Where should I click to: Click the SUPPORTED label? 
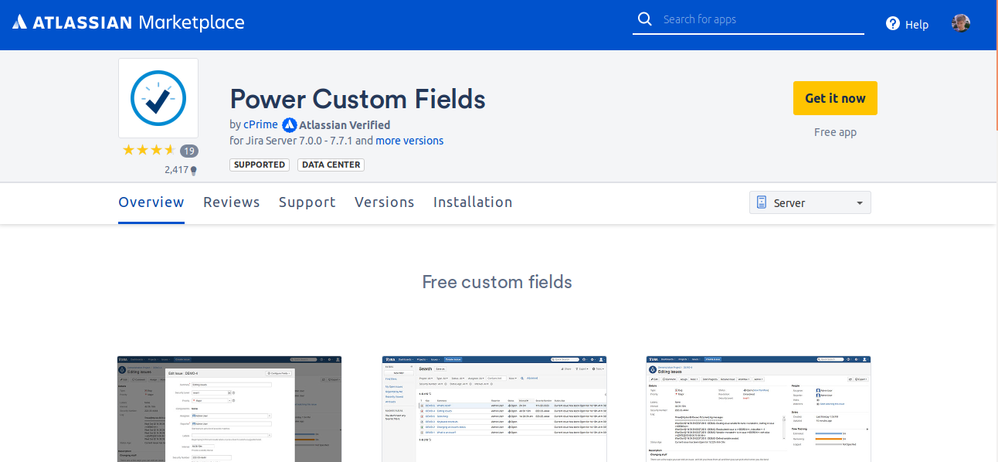click(x=260, y=165)
